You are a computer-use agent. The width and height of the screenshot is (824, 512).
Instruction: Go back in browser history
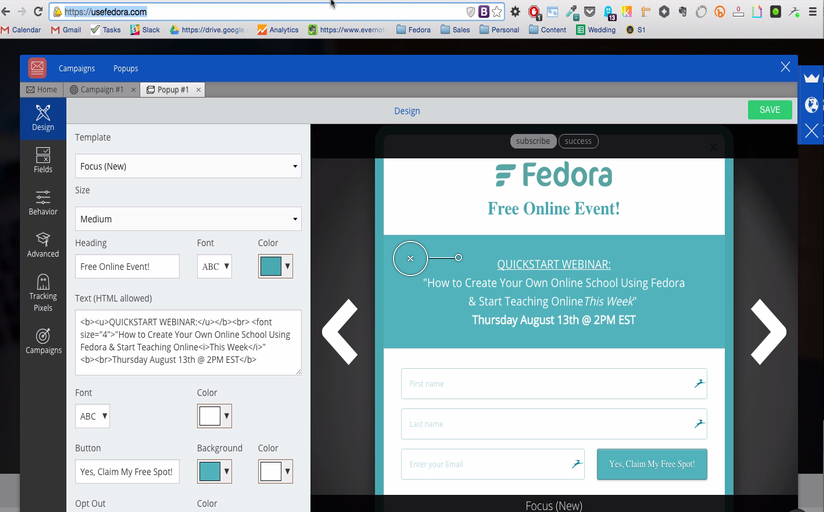(6, 11)
